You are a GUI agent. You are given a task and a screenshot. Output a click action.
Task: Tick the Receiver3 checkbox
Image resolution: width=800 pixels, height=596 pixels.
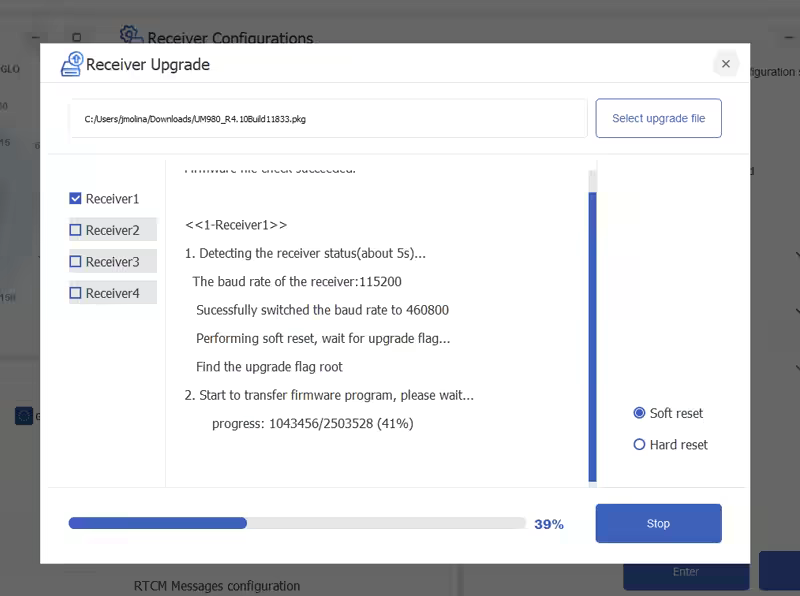click(76, 262)
